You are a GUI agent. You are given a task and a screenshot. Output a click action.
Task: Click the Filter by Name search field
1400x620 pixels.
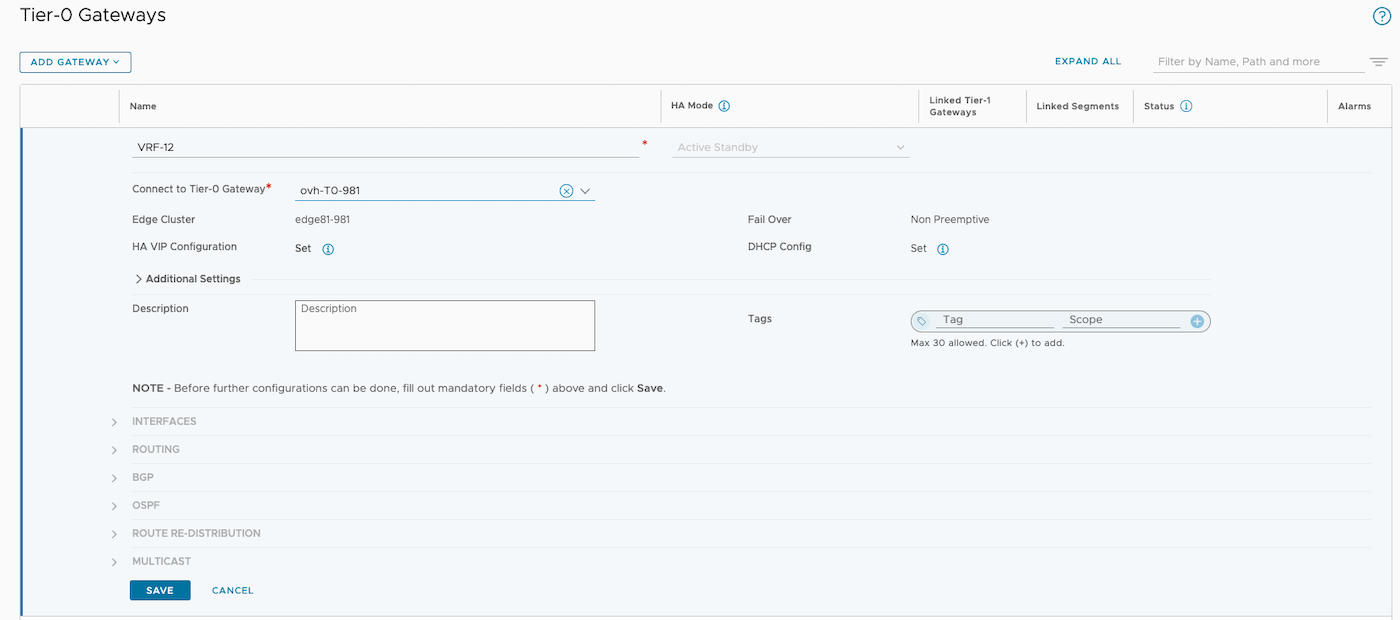1257,62
